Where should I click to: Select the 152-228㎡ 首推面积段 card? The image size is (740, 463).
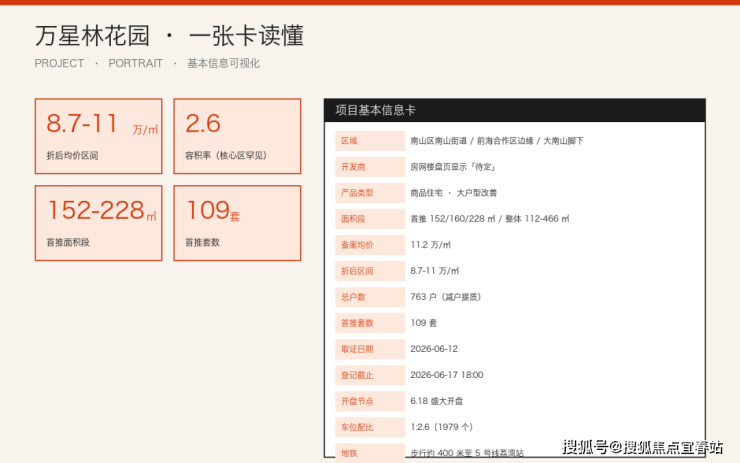tap(99, 223)
